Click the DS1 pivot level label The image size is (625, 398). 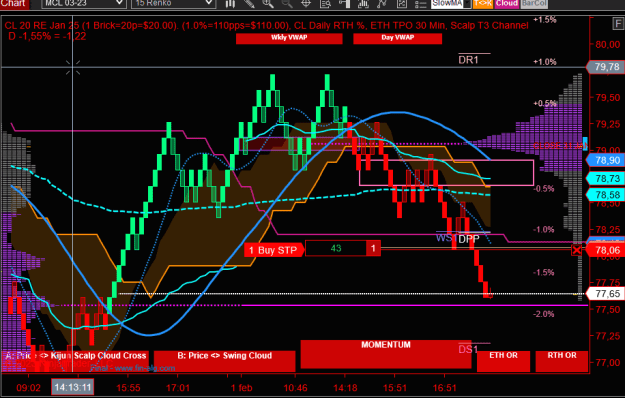point(468,349)
